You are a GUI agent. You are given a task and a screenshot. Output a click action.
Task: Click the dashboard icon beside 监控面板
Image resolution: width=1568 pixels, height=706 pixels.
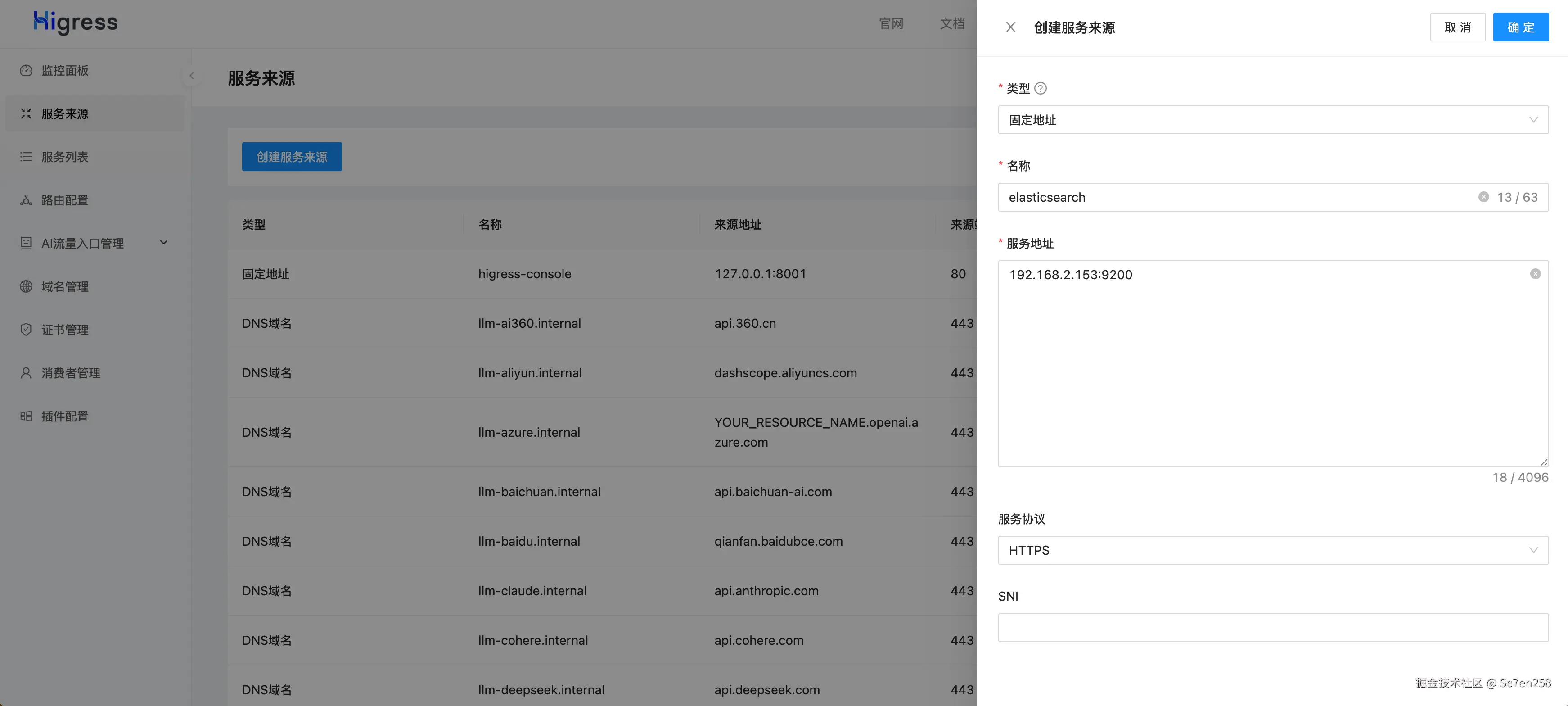[x=26, y=70]
